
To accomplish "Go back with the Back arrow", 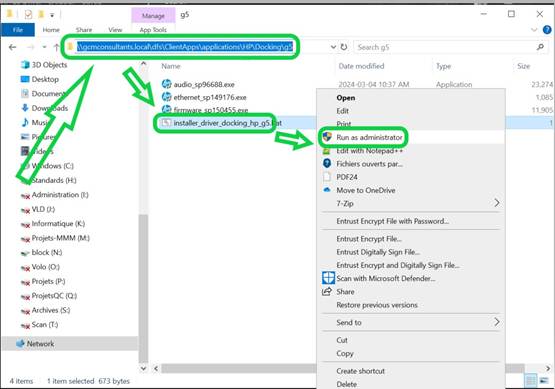I will pos(12,47).
